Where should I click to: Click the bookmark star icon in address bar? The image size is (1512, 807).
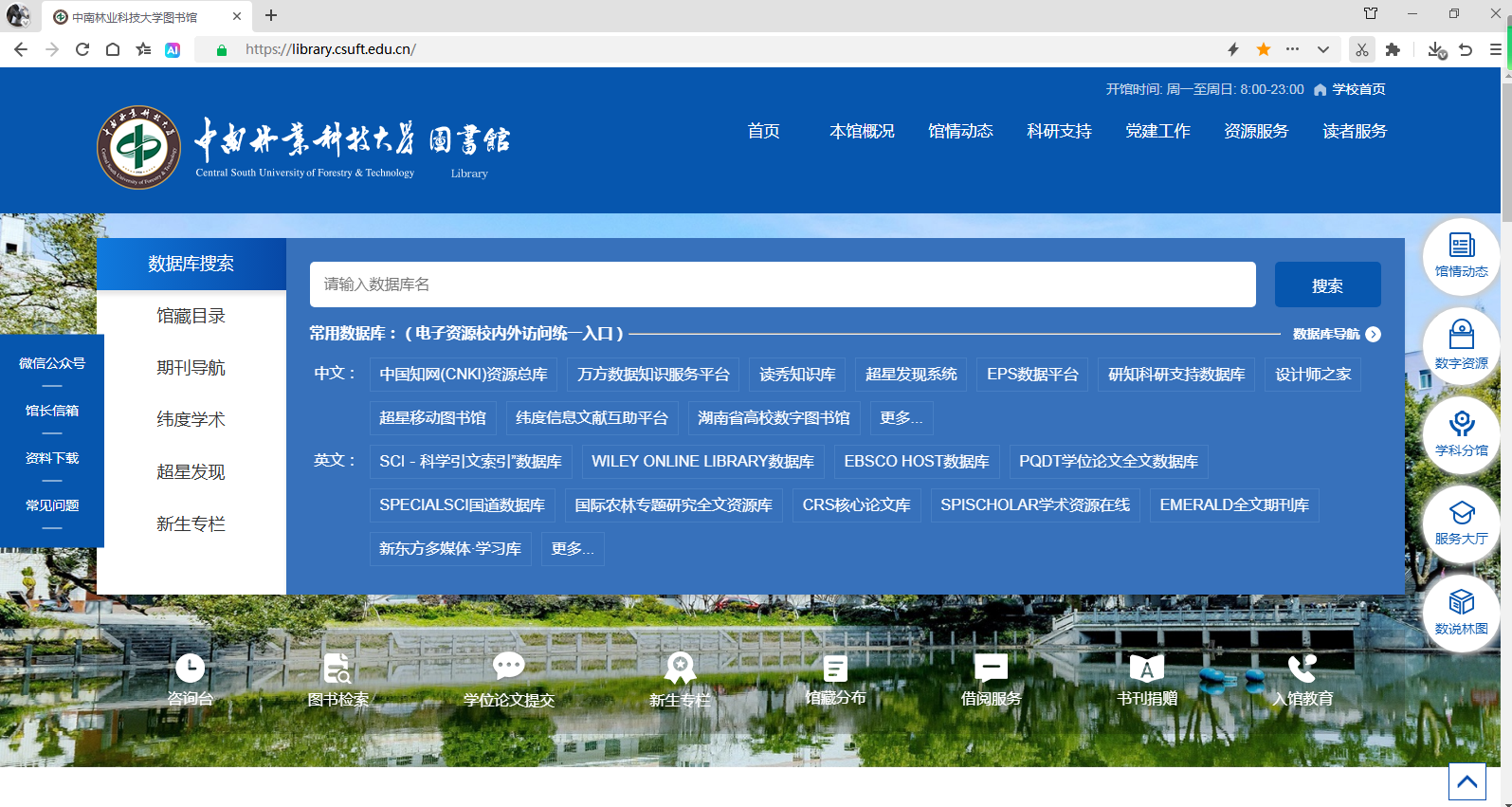pyautogui.click(x=1264, y=49)
